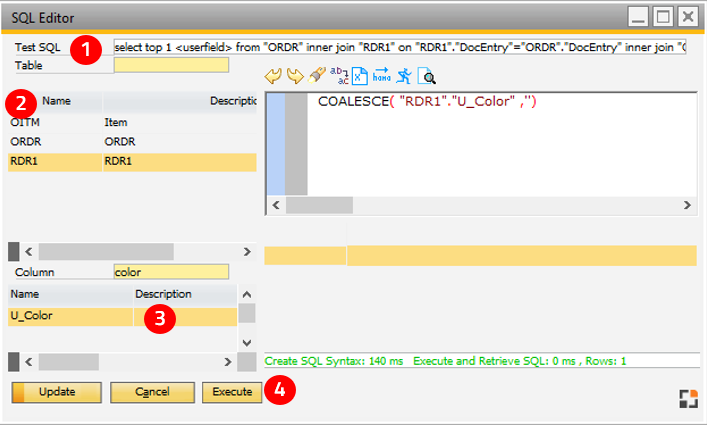Click the Table filter input field
This screenshot has width=707, height=427.
(x=171, y=65)
